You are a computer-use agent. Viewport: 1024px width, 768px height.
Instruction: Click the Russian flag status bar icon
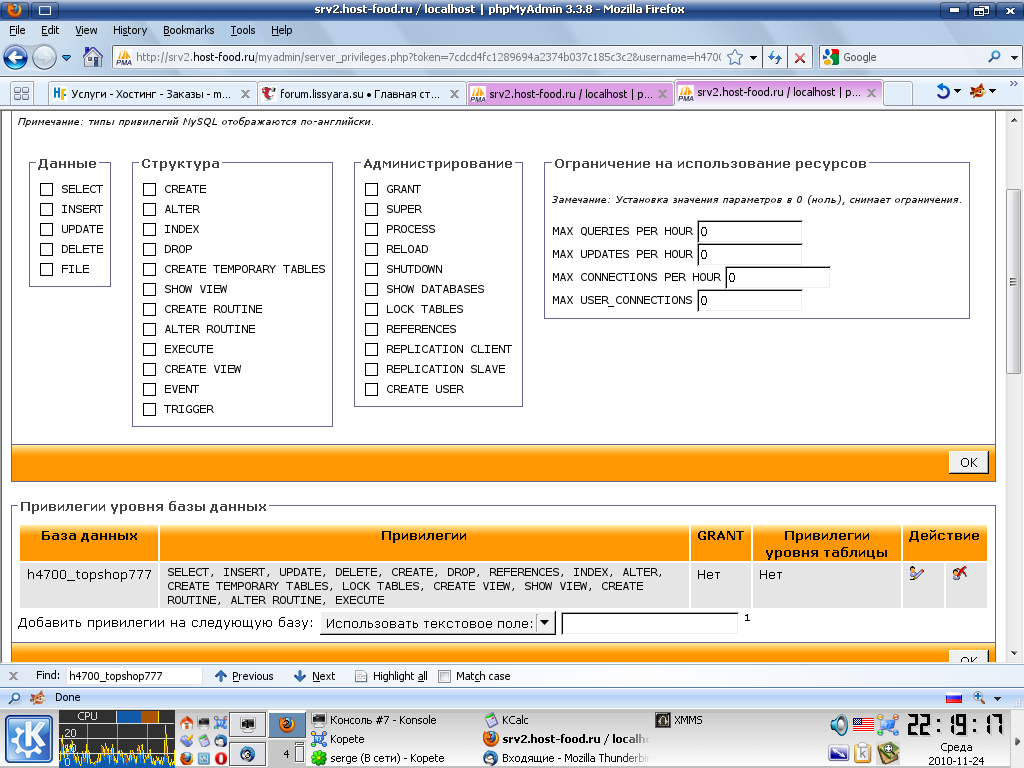[954, 697]
